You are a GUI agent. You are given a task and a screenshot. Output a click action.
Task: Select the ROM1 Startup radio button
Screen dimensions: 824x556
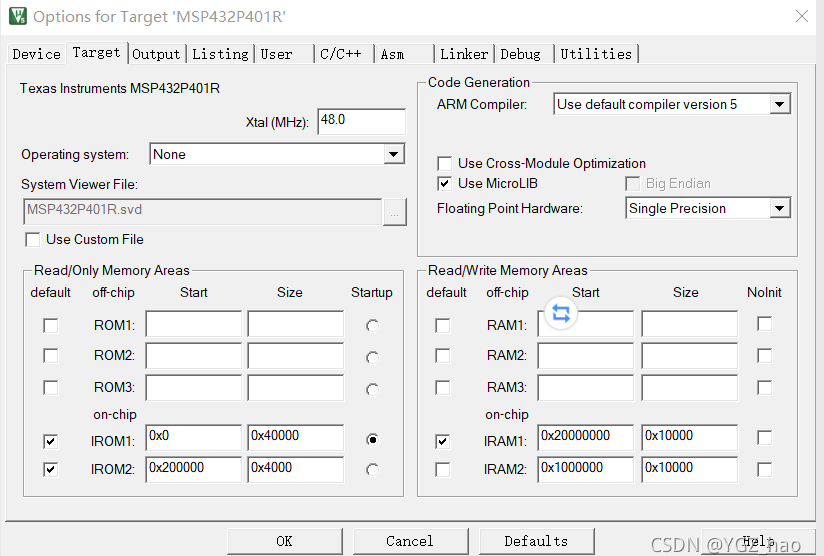tap(372, 326)
